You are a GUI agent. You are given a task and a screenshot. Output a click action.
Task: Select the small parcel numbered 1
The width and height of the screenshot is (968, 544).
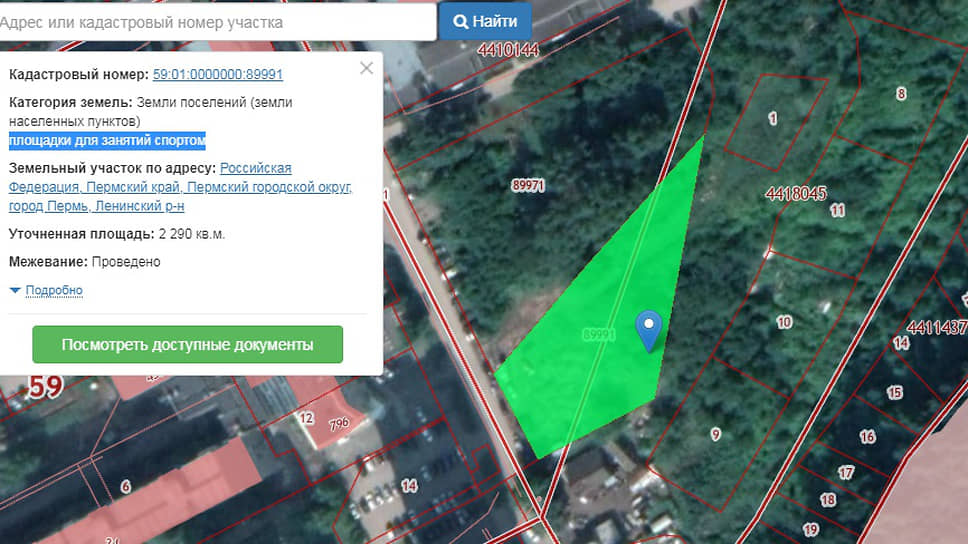[x=772, y=119]
